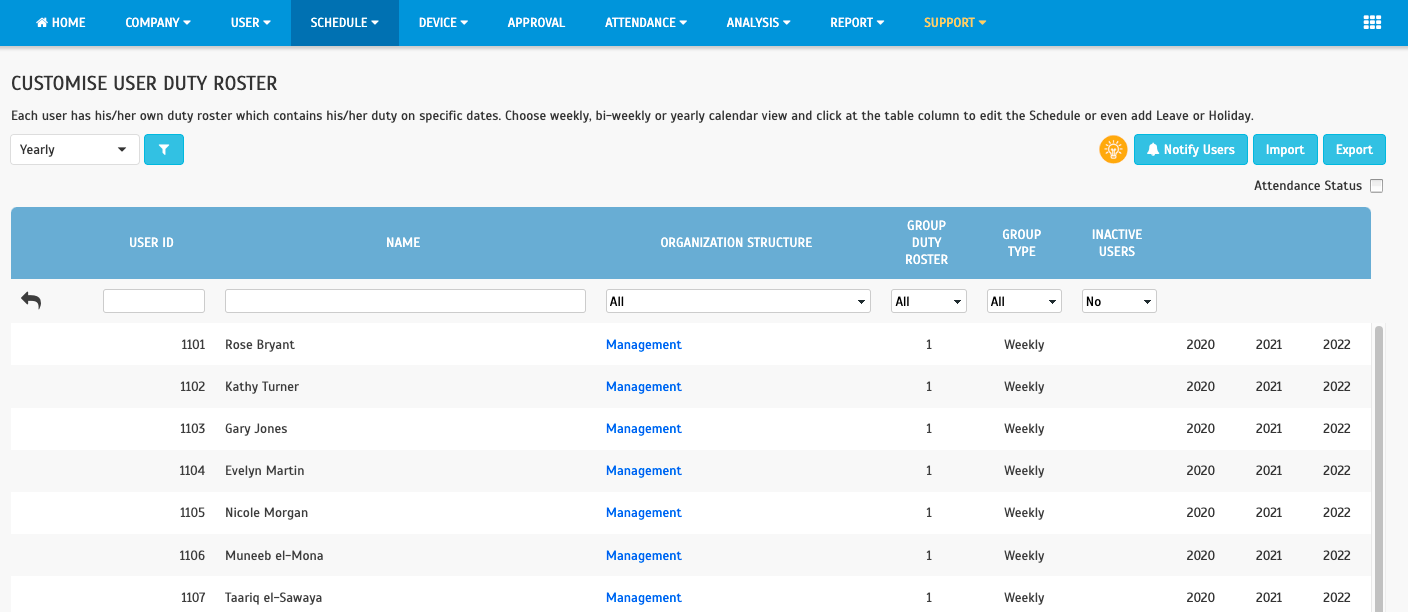This screenshot has width=1408, height=612.
Task: Open 2021 roster for Gary Jones
Action: pos(1268,428)
